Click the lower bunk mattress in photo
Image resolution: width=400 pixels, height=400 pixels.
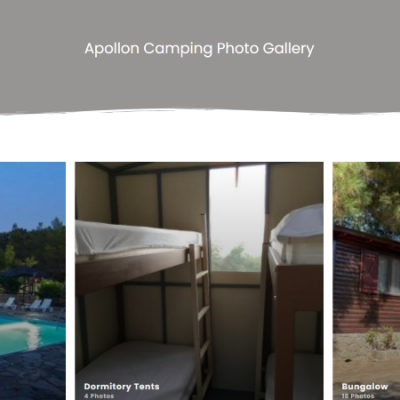pos(135,362)
